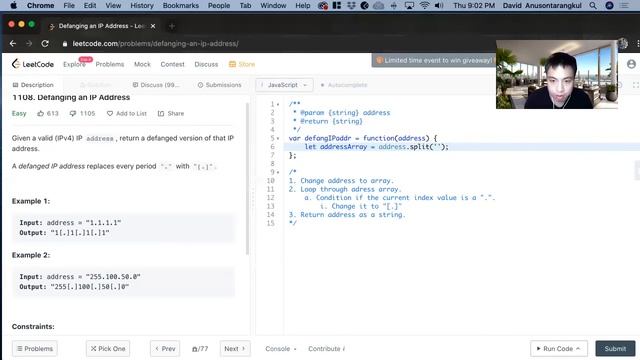Open the Bookmarks menu
This screenshot has height=360, width=640.
181,5
